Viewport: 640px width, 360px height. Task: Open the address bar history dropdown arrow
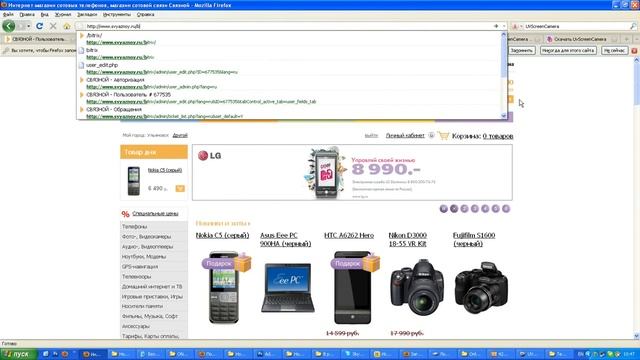(x=504, y=26)
